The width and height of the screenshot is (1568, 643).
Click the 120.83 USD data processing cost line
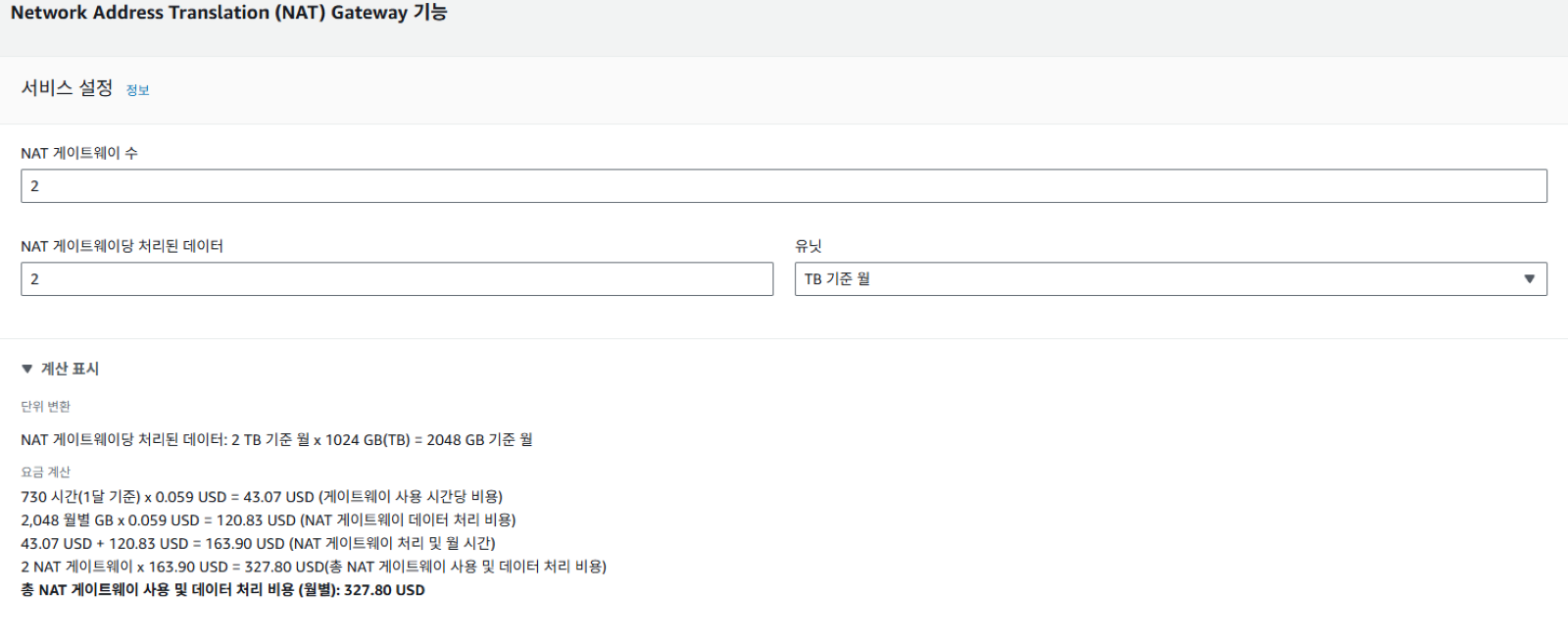pos(269,520)
